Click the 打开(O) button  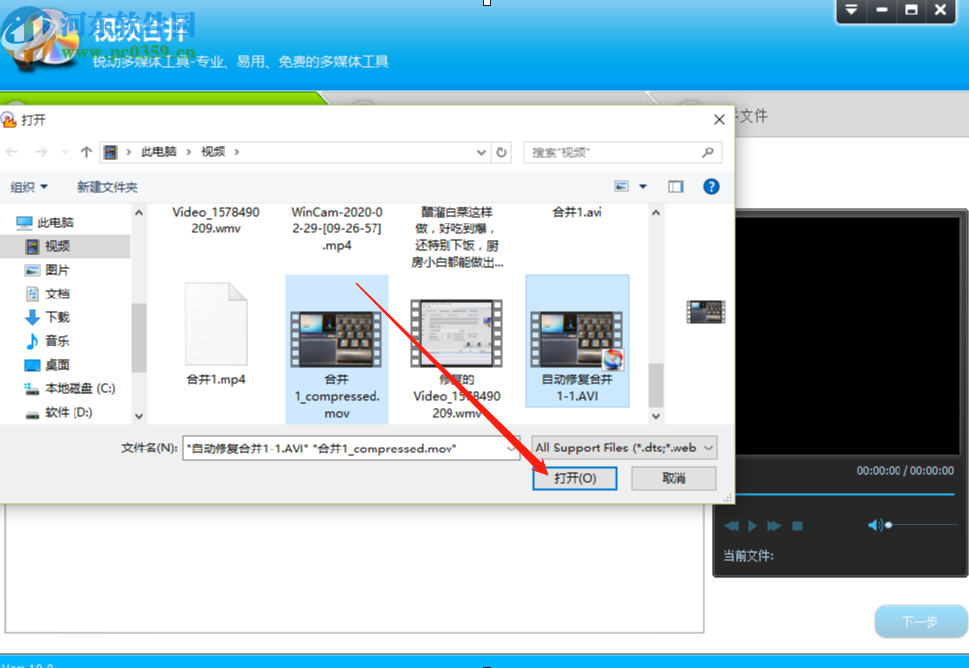tap(575, 478)
